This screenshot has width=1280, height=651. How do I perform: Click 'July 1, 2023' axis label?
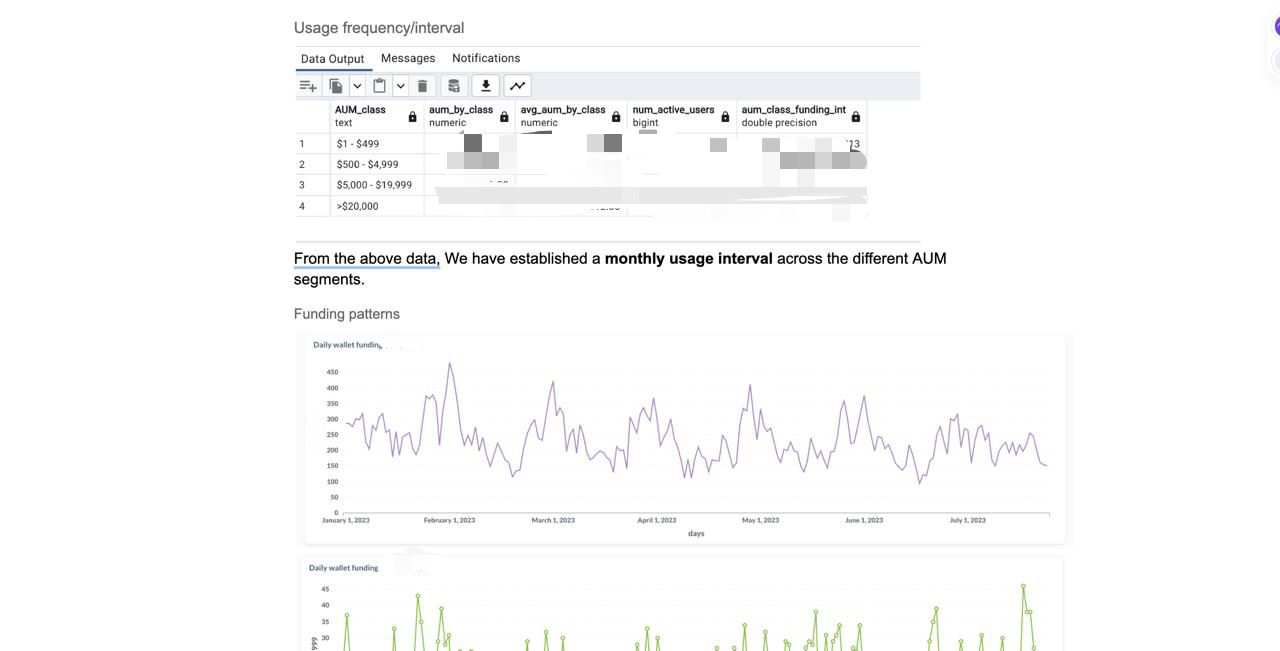pos(968,520)
